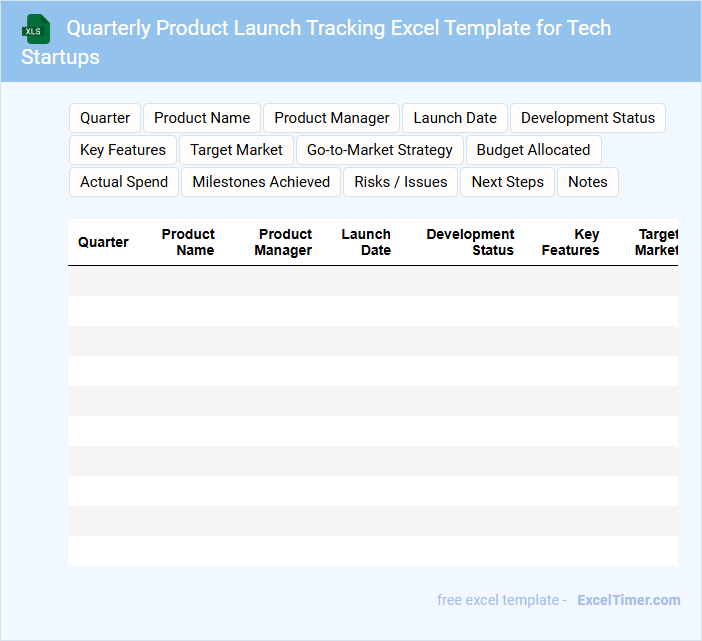The image size is (702, 641).
Task: Click the Milestones Achieved tag
Action: pos(261,182)
